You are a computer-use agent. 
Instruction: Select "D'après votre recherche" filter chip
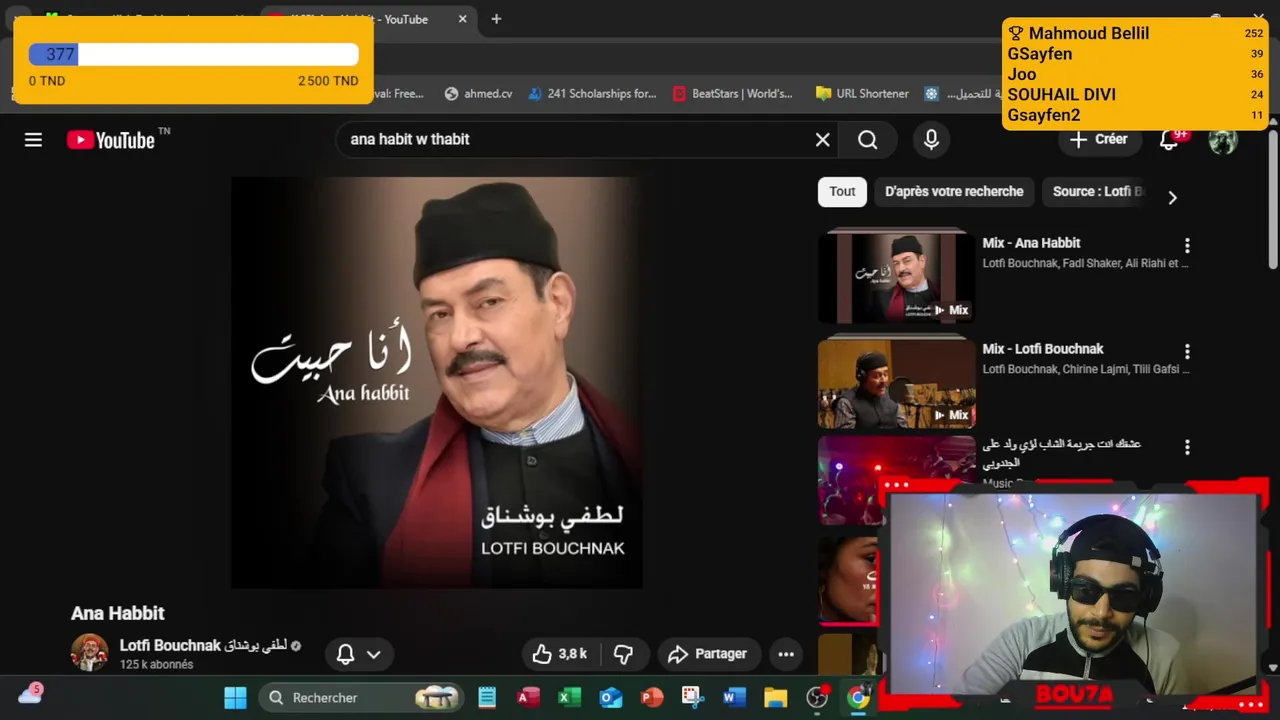(954, 192)
